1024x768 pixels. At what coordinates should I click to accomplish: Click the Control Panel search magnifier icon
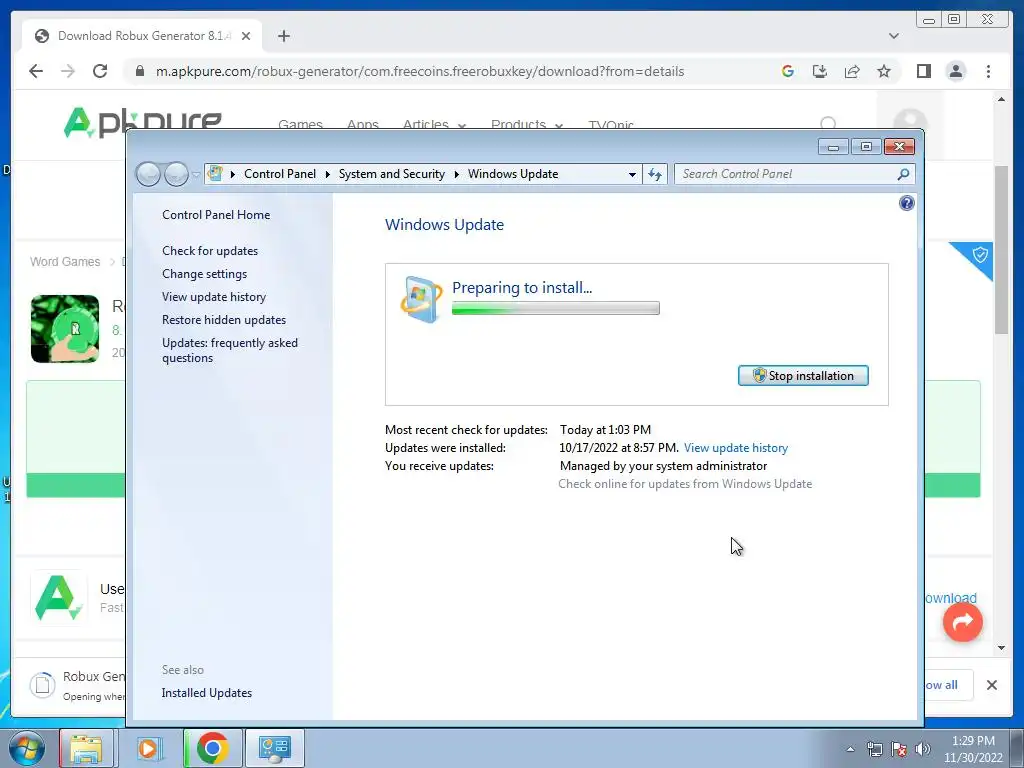coord(903,174)
